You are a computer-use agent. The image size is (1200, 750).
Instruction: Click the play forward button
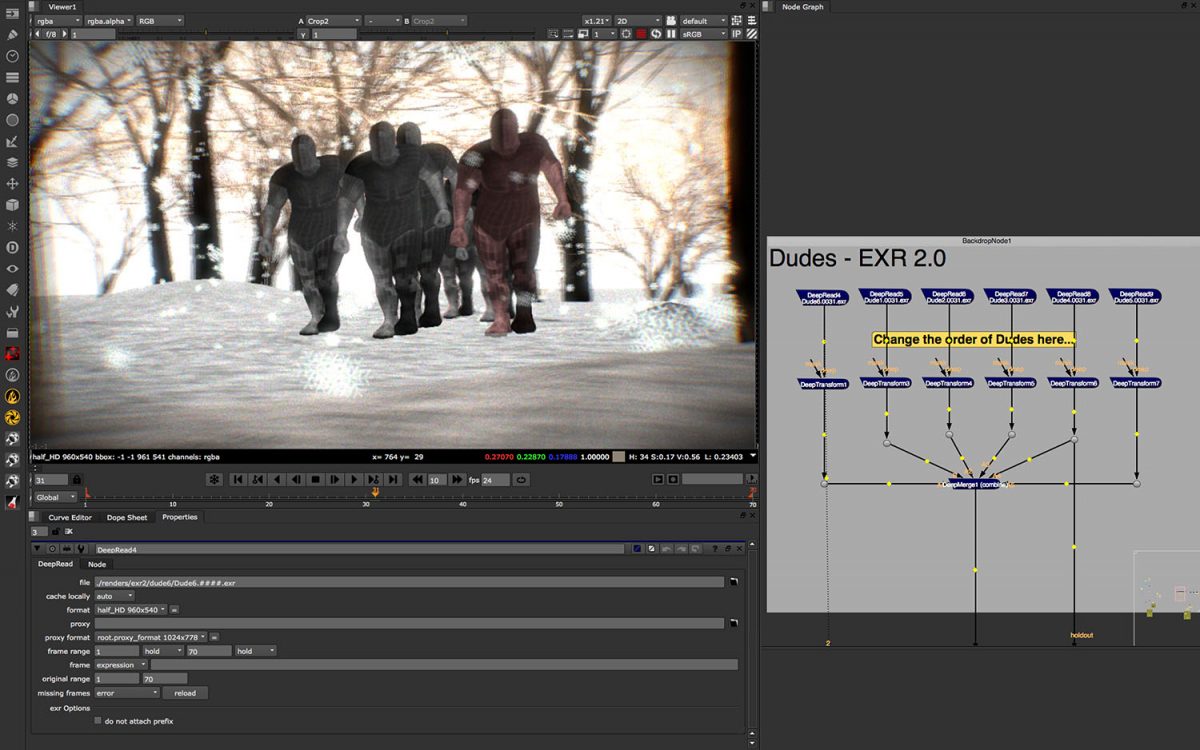(x=354, y=479)
